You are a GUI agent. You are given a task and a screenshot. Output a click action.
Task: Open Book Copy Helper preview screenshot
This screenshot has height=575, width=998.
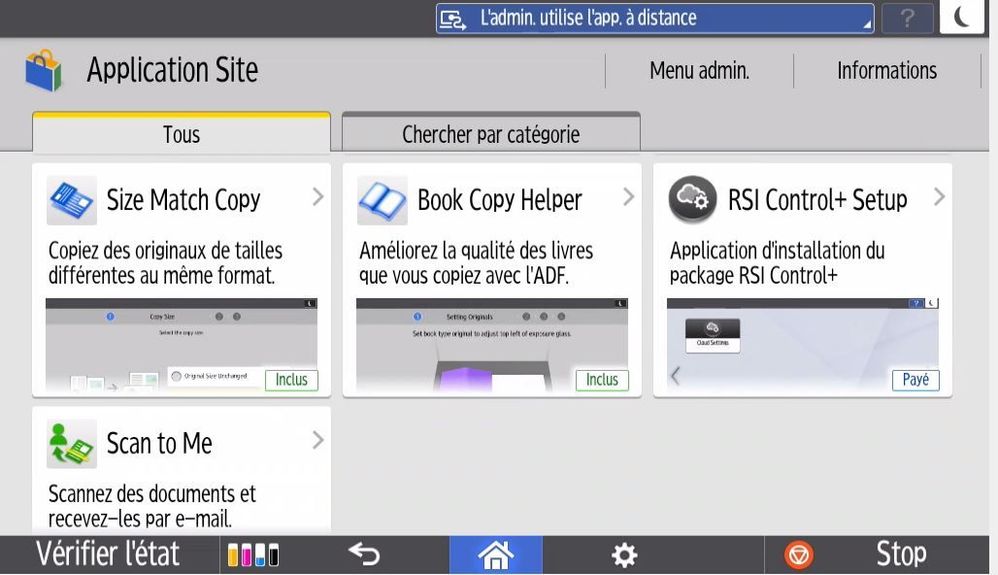tap(492, 344)
